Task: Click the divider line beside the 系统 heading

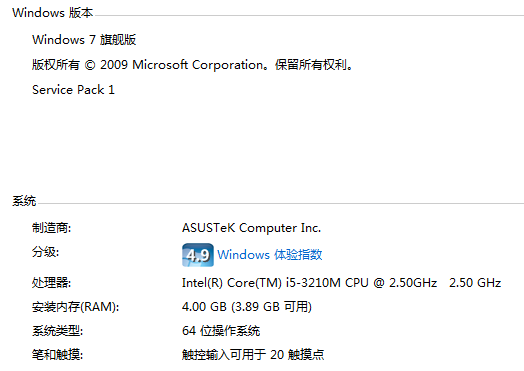Action: tap(280, 203)
